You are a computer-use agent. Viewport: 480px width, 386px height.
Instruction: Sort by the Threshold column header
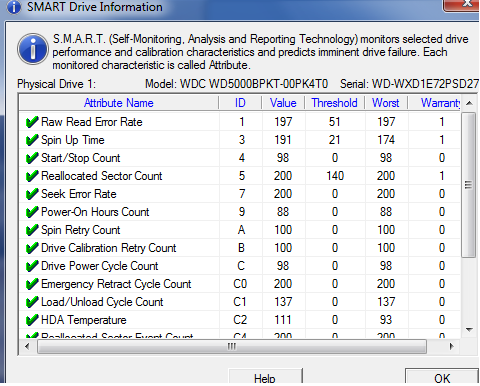pos(334,103)
